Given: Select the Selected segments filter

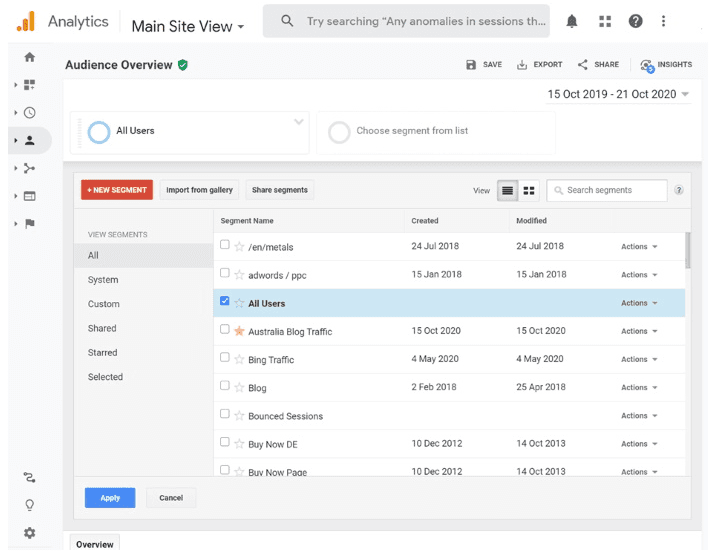Looking at the screenshot, I should (x=105, y=377).
